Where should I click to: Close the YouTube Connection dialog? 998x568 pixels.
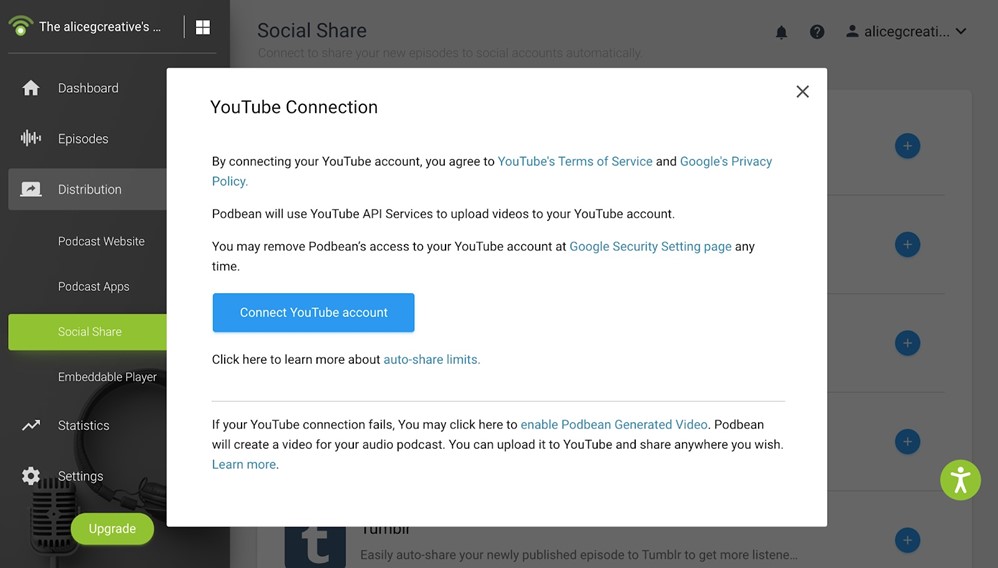(x=802, y=92)
